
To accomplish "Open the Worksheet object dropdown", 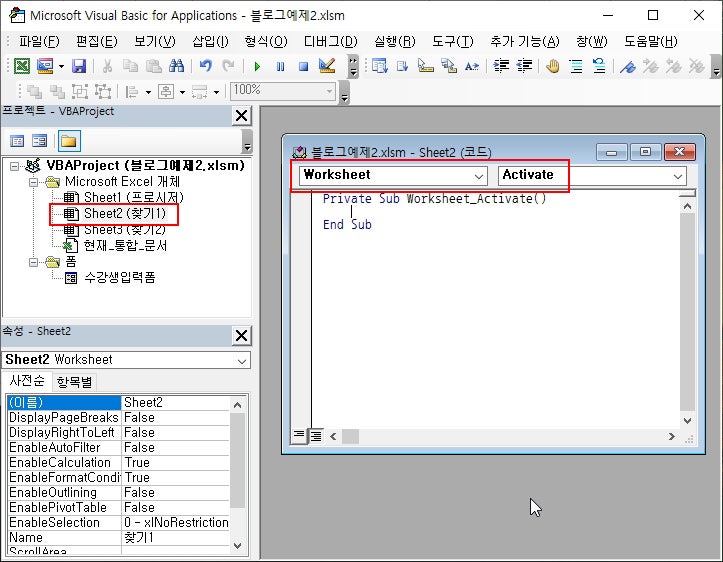I will click(479, 176).
